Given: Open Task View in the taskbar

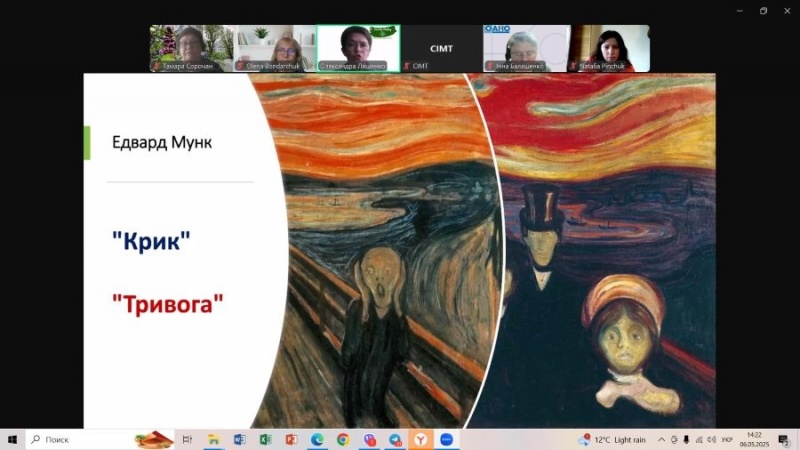Looking at the screenshot, I should coord(187,440).
